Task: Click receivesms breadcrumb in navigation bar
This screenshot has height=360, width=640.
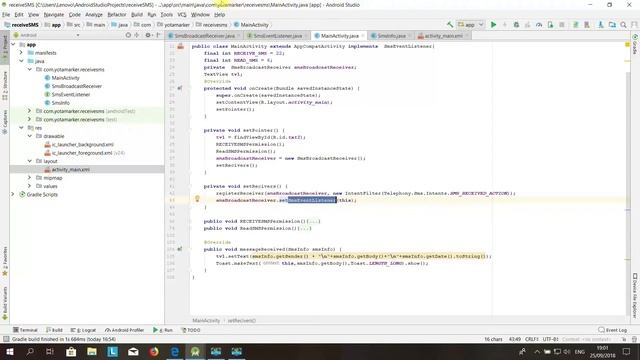Action: (x=211, y=25)
